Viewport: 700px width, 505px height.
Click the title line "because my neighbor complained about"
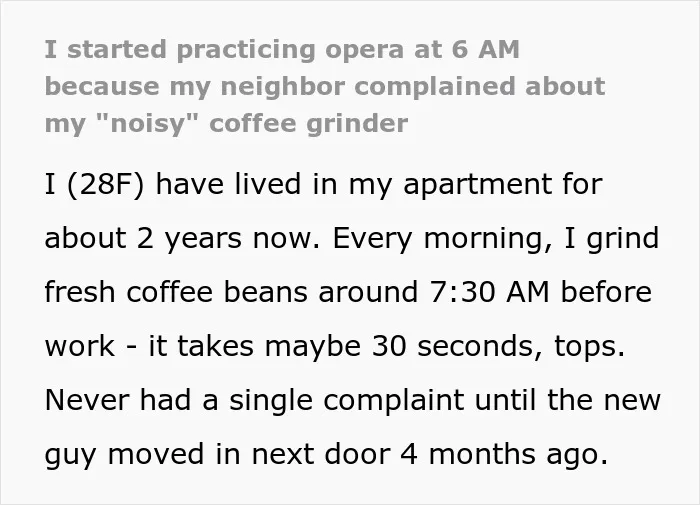[x=325, y=87]
